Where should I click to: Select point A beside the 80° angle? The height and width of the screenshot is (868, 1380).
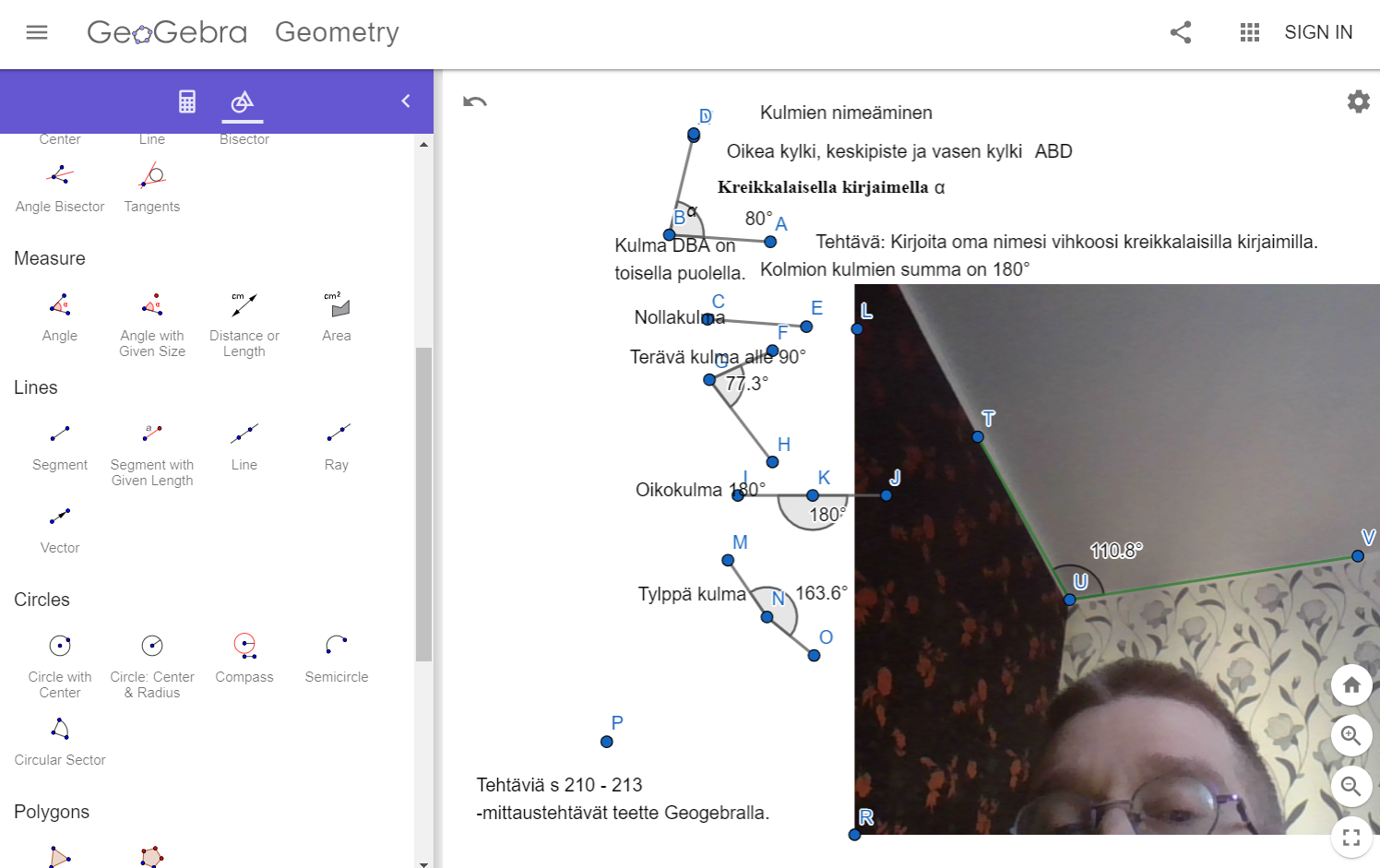coord(770,242)
